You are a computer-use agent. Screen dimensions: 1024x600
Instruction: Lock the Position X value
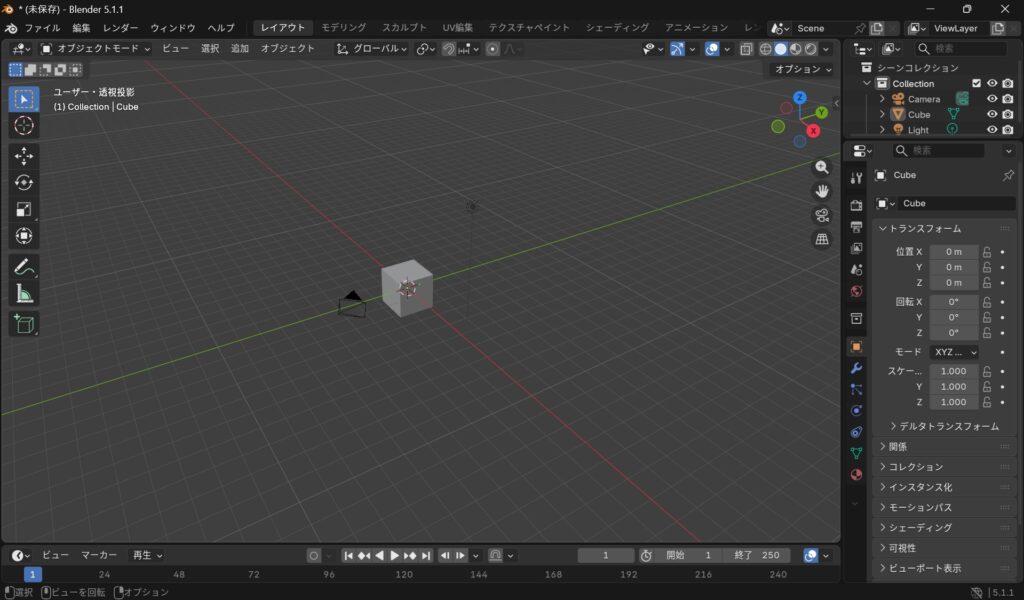(987, 252)
